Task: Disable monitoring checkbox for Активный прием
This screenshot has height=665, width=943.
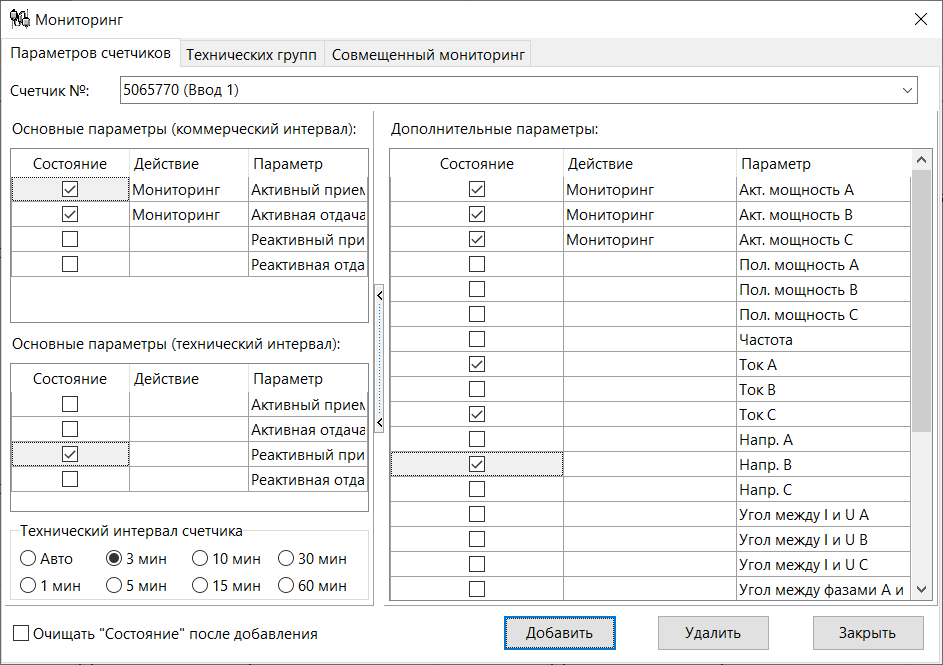Action: tap(69, 188)
